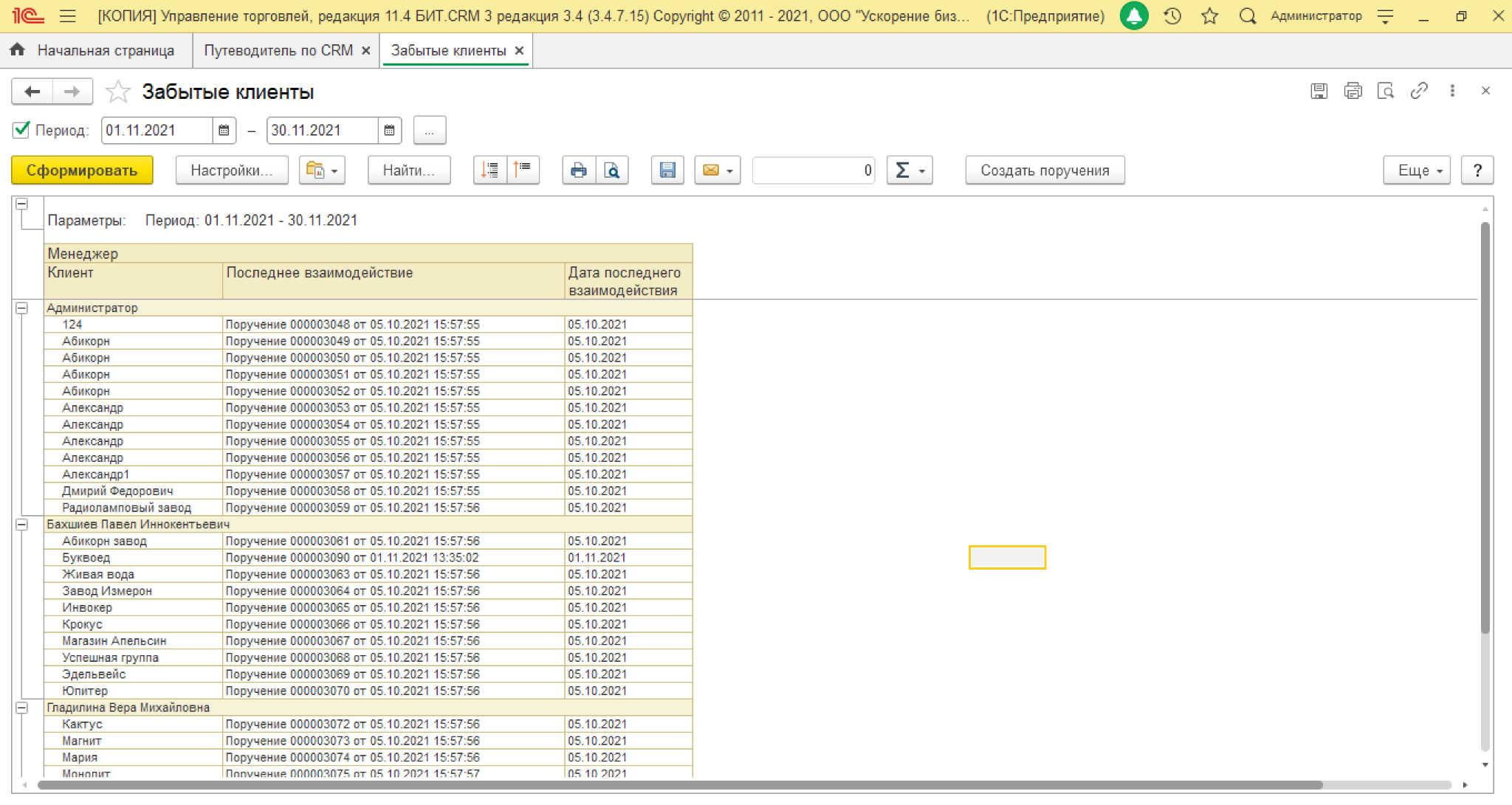Open the sigma sum dropdown
Screen dimensions: 1512x805
tap(910, 170)
